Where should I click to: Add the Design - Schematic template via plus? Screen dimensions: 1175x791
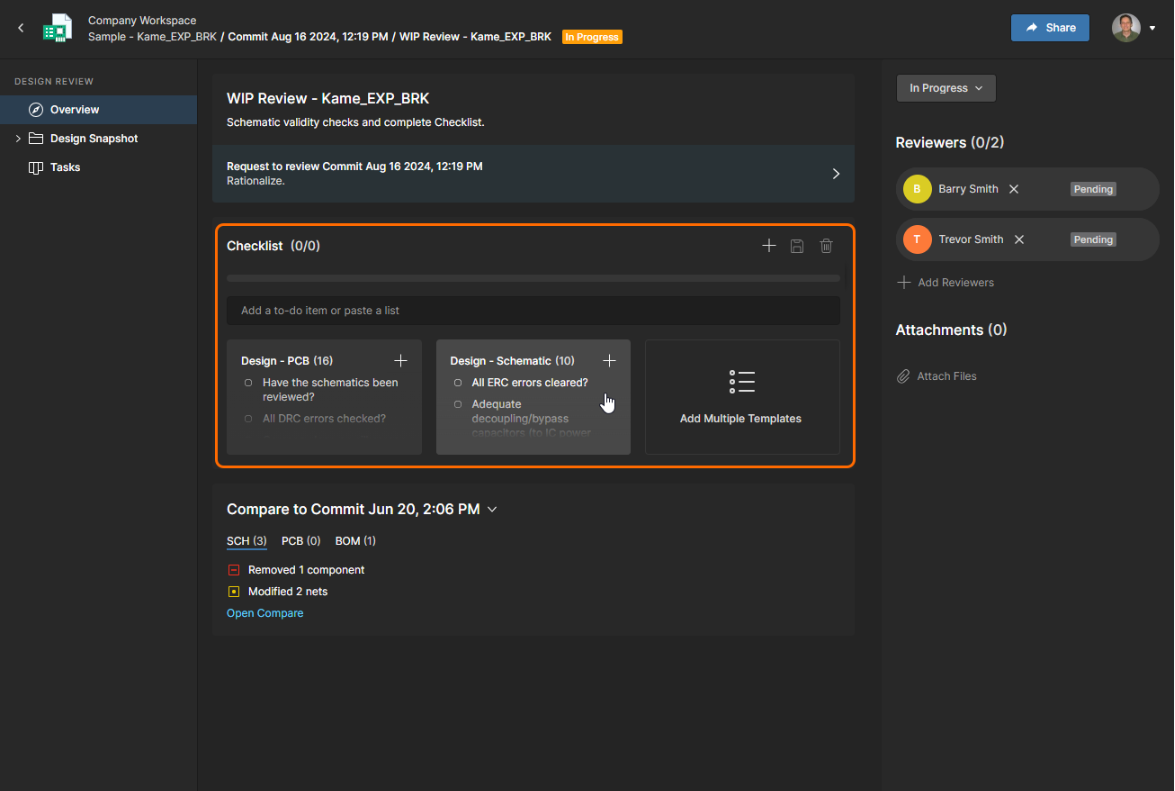[x=609, y=361]
